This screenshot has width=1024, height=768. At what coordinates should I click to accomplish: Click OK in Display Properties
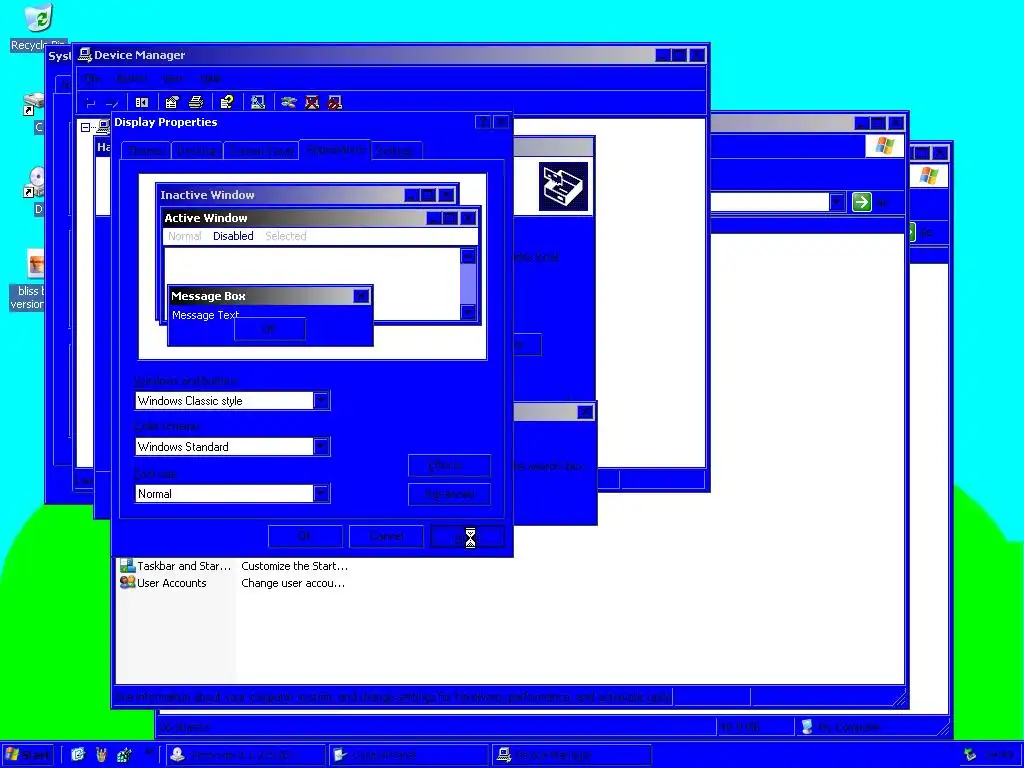click(305, 536)
